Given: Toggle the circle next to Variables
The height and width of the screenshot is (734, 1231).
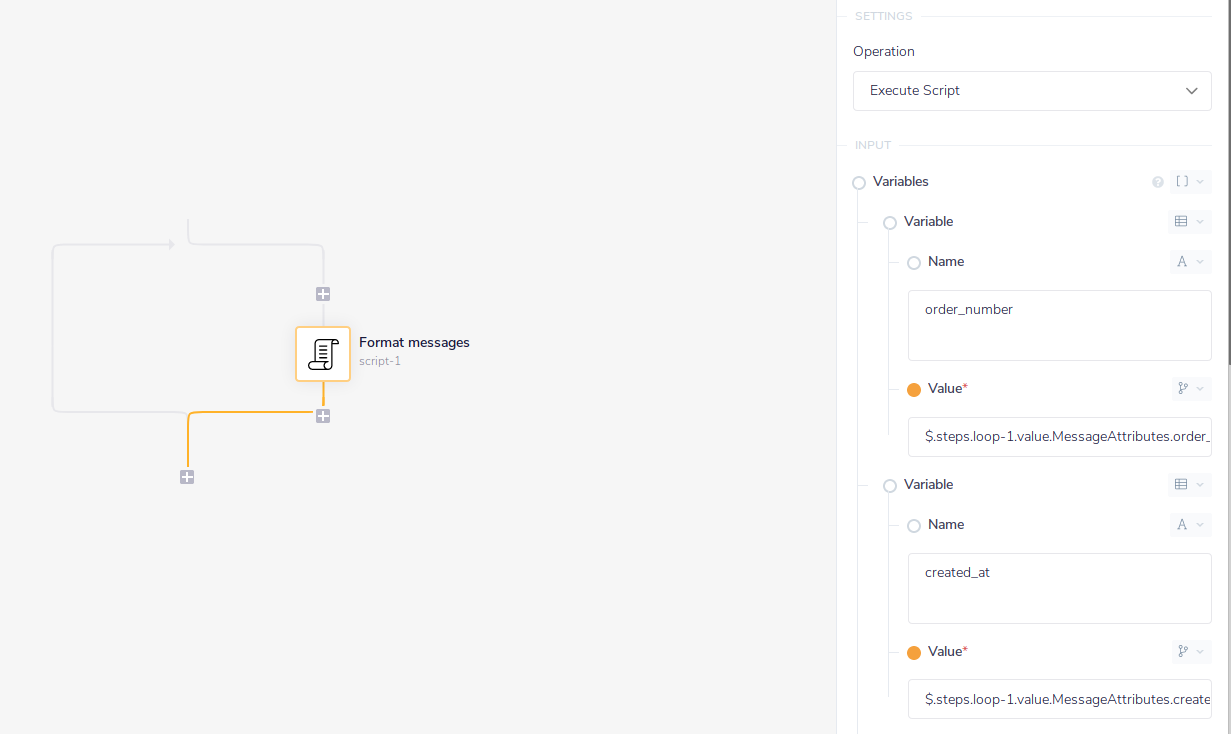Looking at the screenshot, I should [859, 183].
